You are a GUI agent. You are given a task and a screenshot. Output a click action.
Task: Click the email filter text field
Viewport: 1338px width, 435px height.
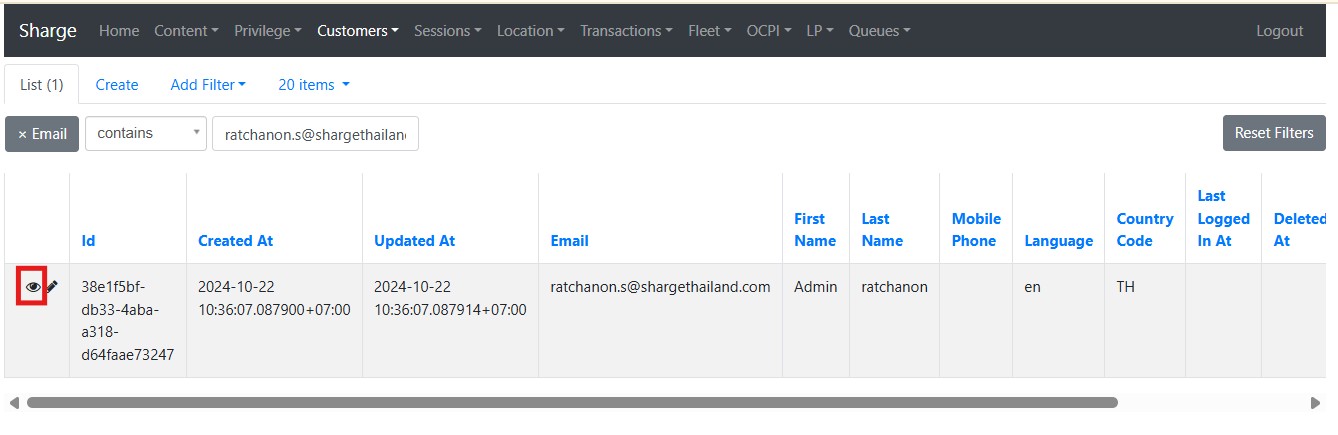click(315, 134)
